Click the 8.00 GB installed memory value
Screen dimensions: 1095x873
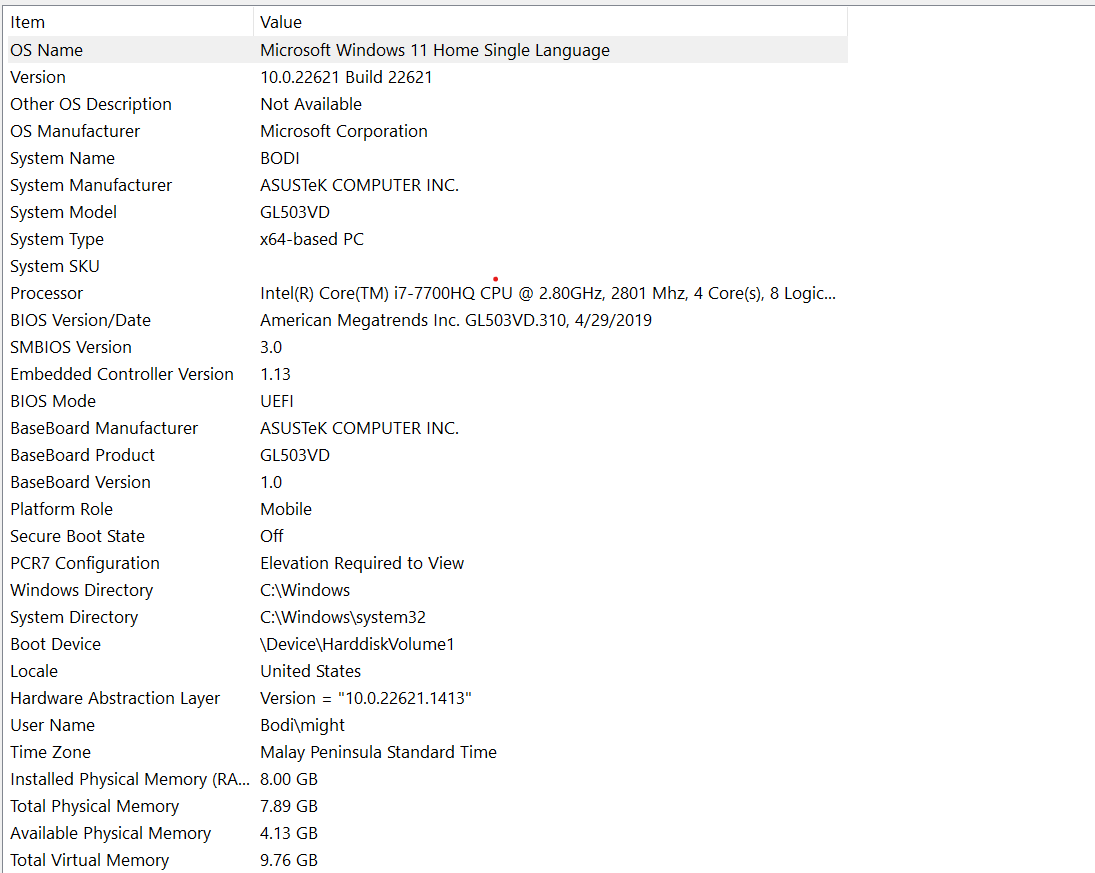[x=288, y=779]
